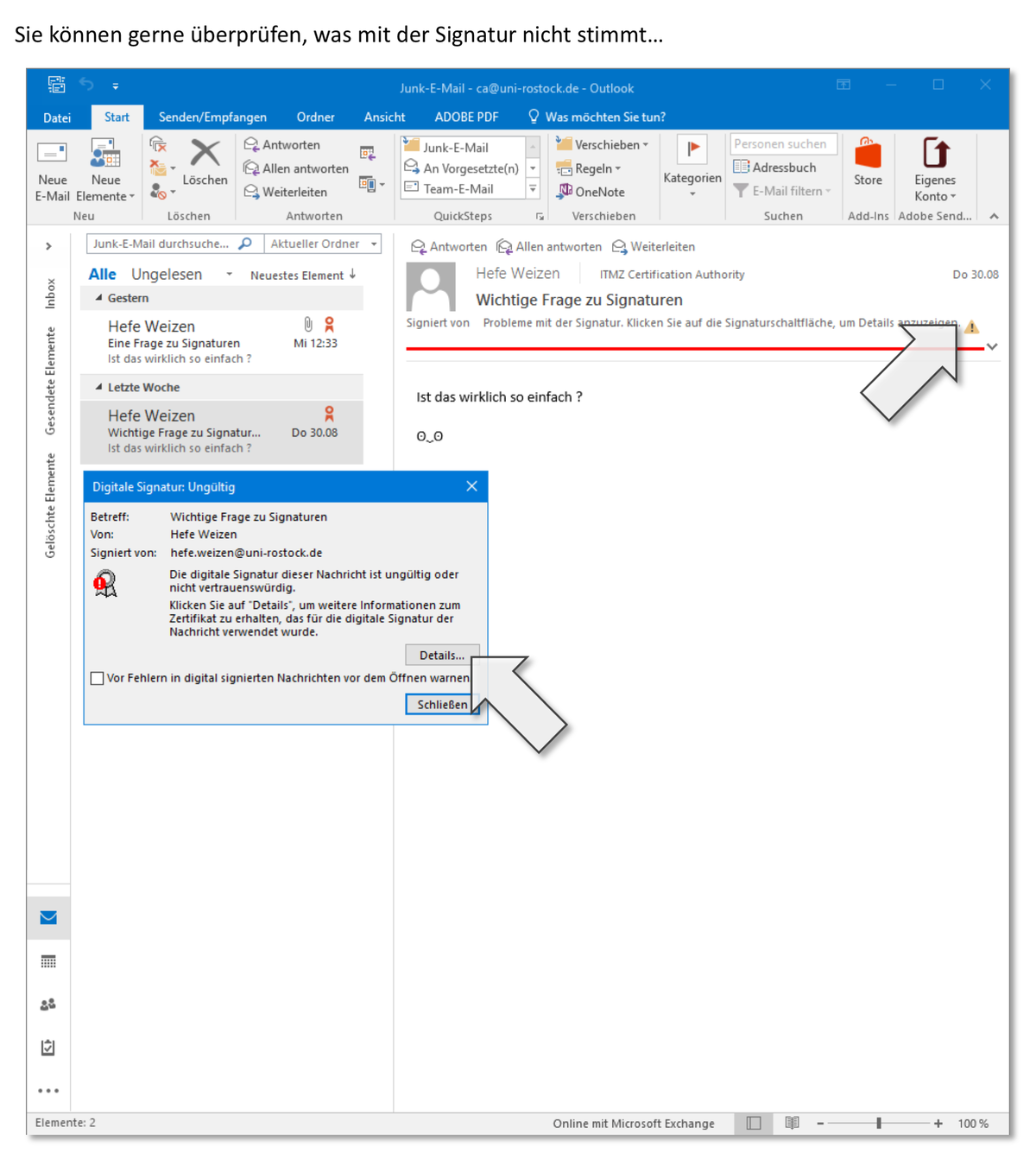The width and height of the screenshot is (1036, 1153).
Task: Open Kategorien flag menu
Action: coord(692,167)
